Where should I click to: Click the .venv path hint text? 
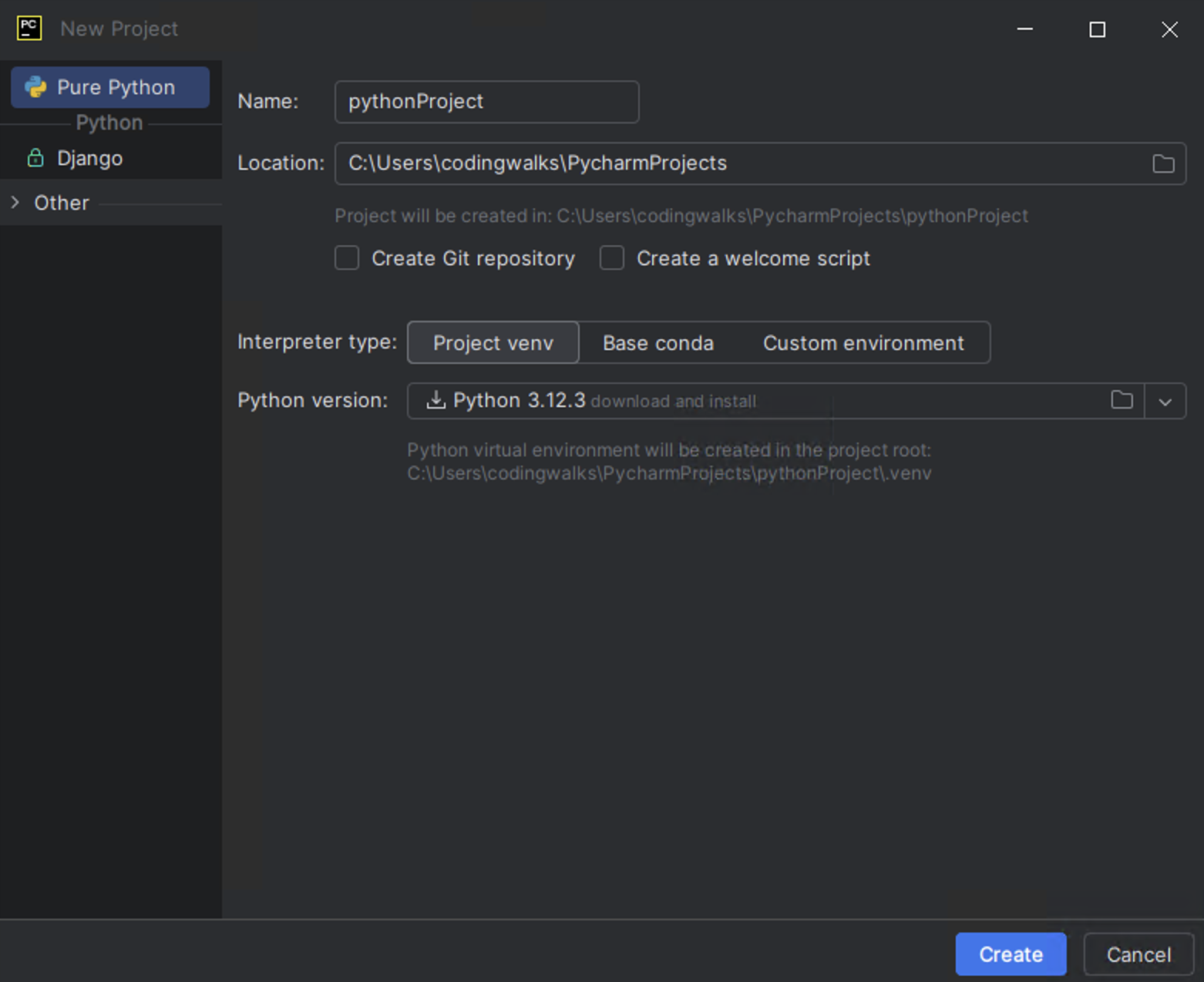[669, 473]
